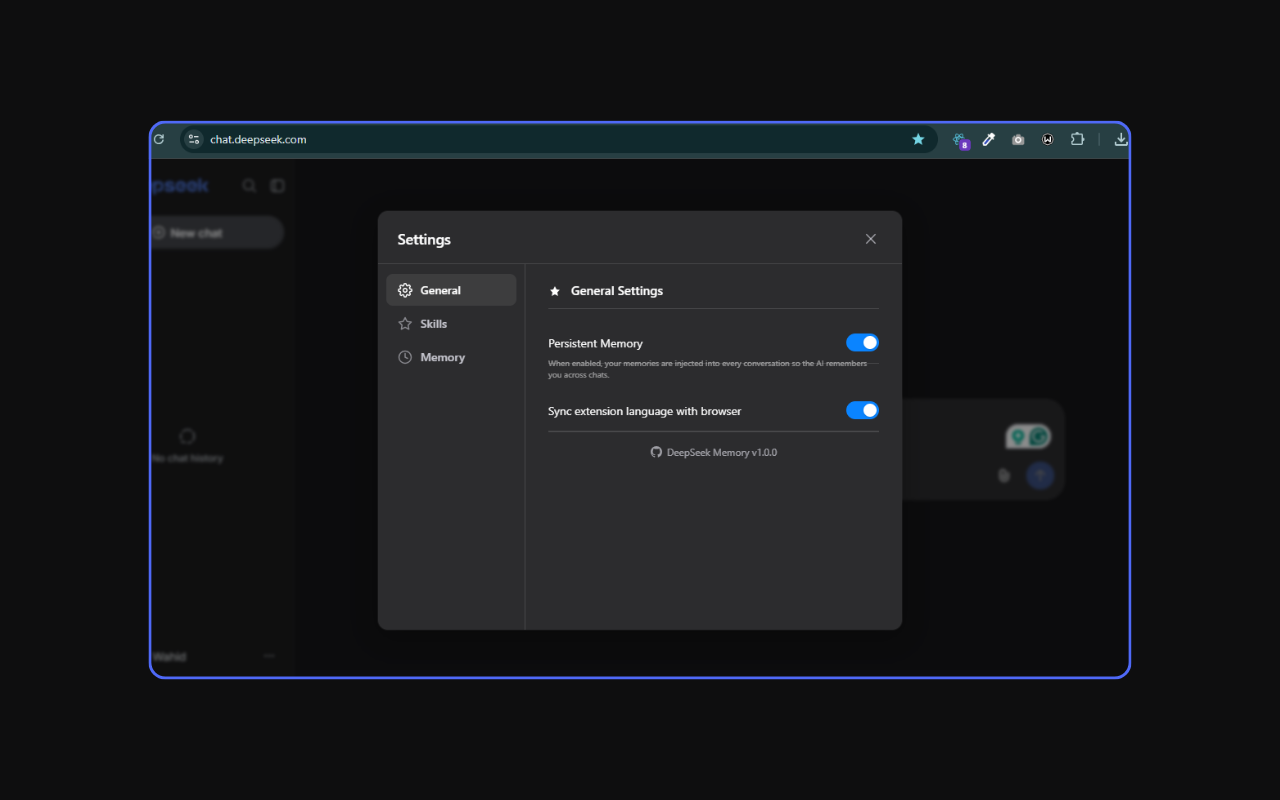Start a New chat in background page

coord(216,233)
